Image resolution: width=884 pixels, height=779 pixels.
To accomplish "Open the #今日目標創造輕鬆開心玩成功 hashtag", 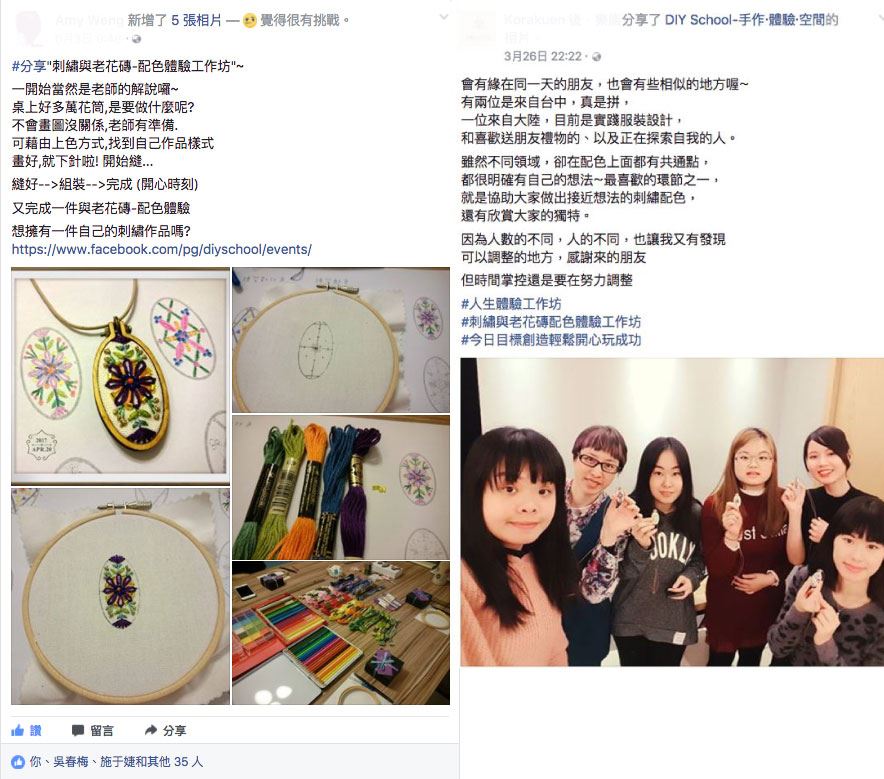I will click(551, 340).
